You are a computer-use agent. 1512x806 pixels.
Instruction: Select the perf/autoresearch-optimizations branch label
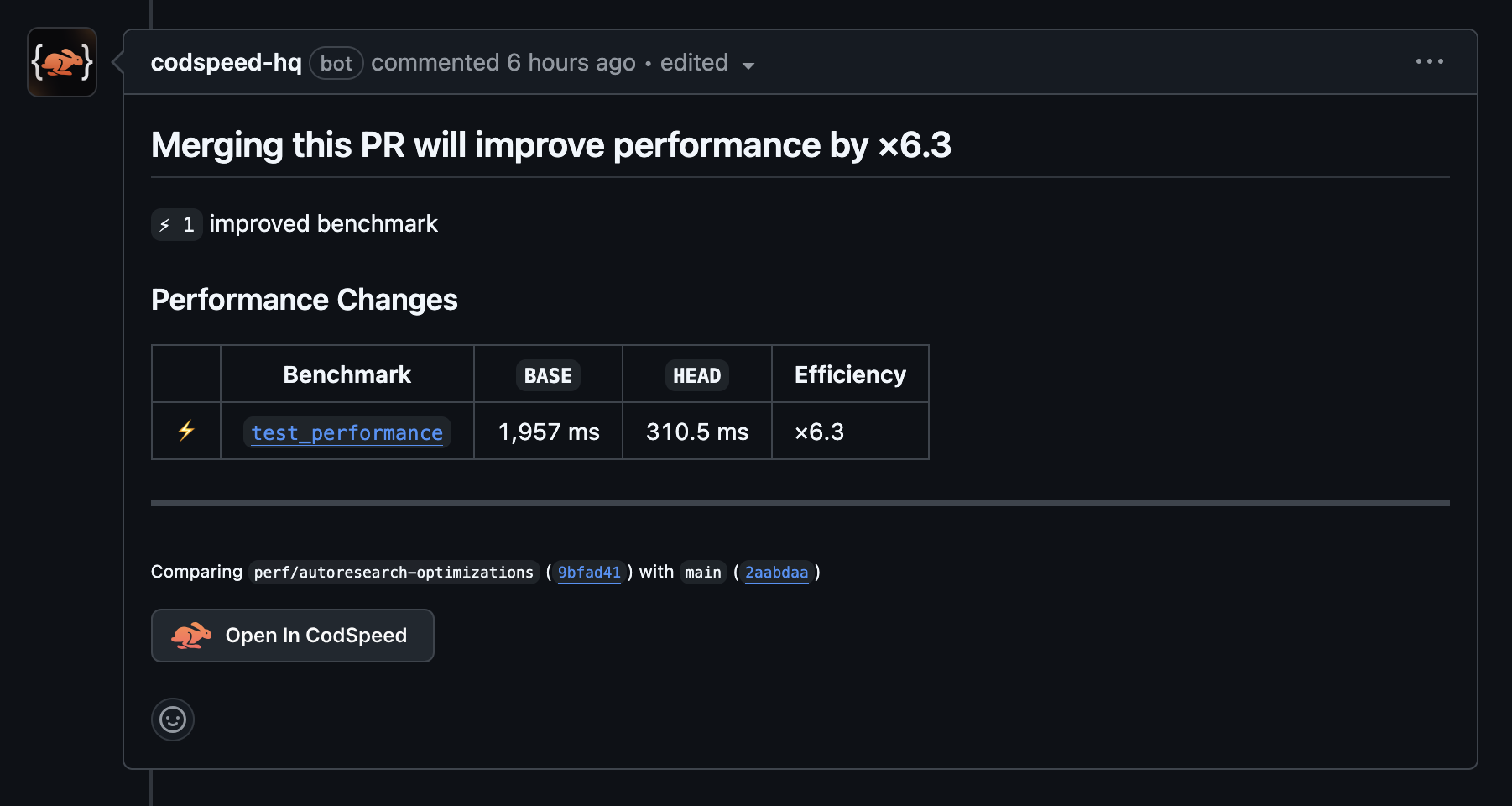coord(394,572)
